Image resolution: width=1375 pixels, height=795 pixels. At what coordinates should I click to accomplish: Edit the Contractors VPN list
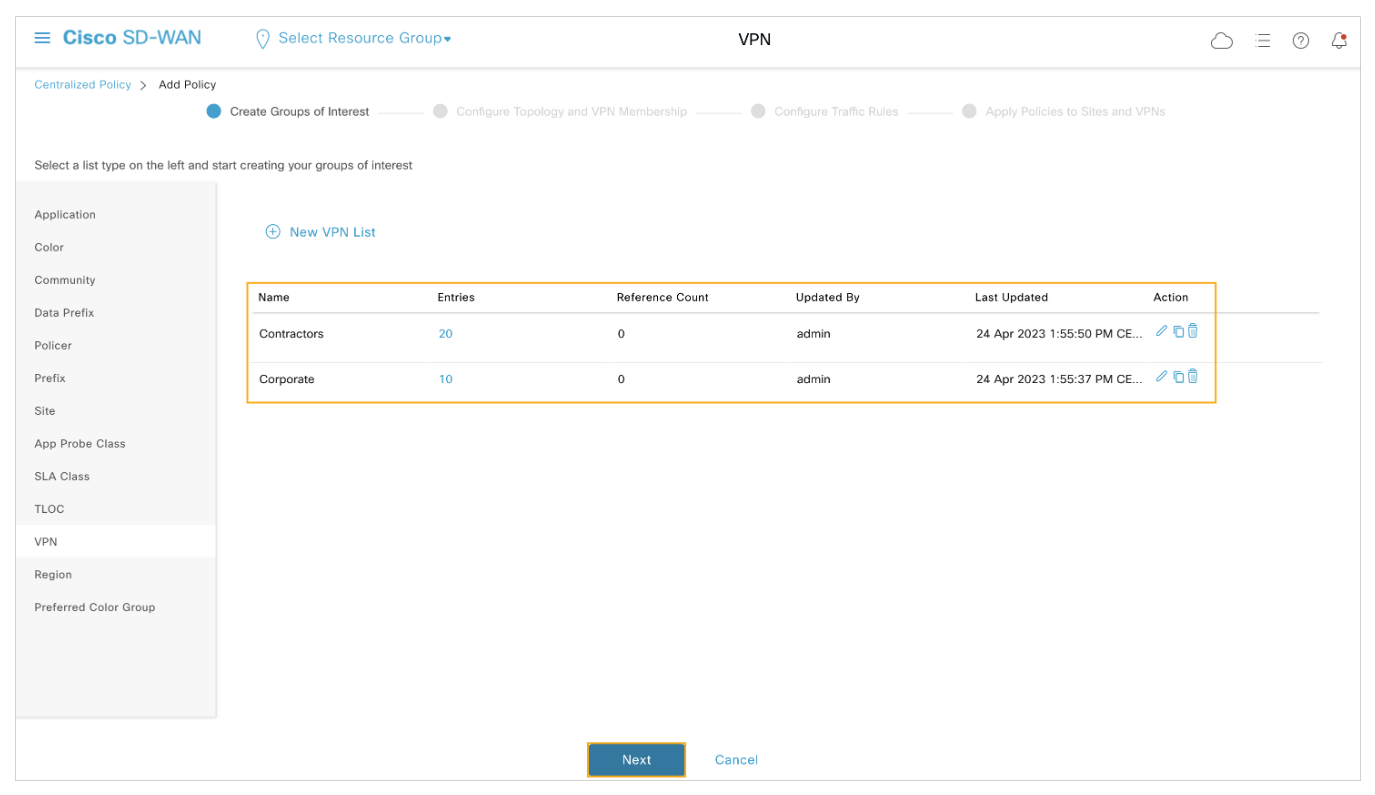point(1161,331)
